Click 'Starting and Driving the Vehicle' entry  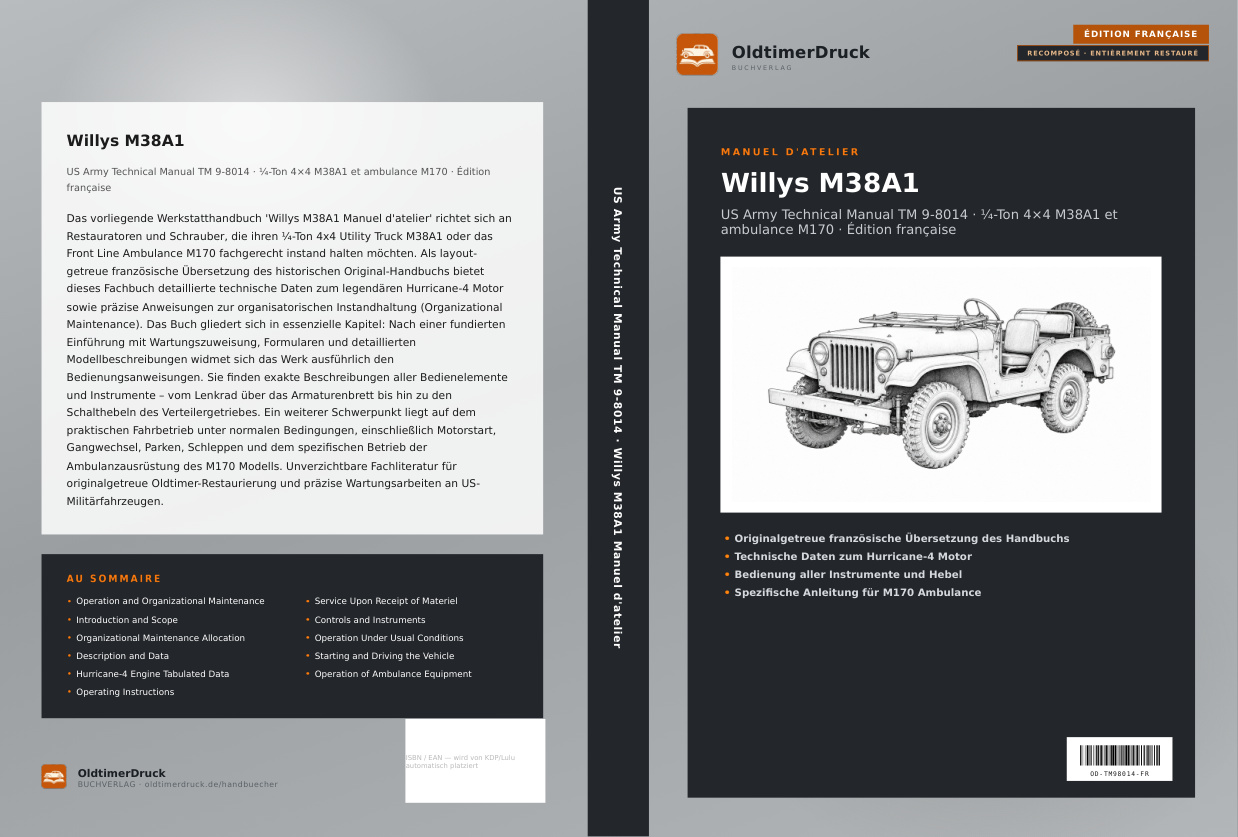(384, 656)
